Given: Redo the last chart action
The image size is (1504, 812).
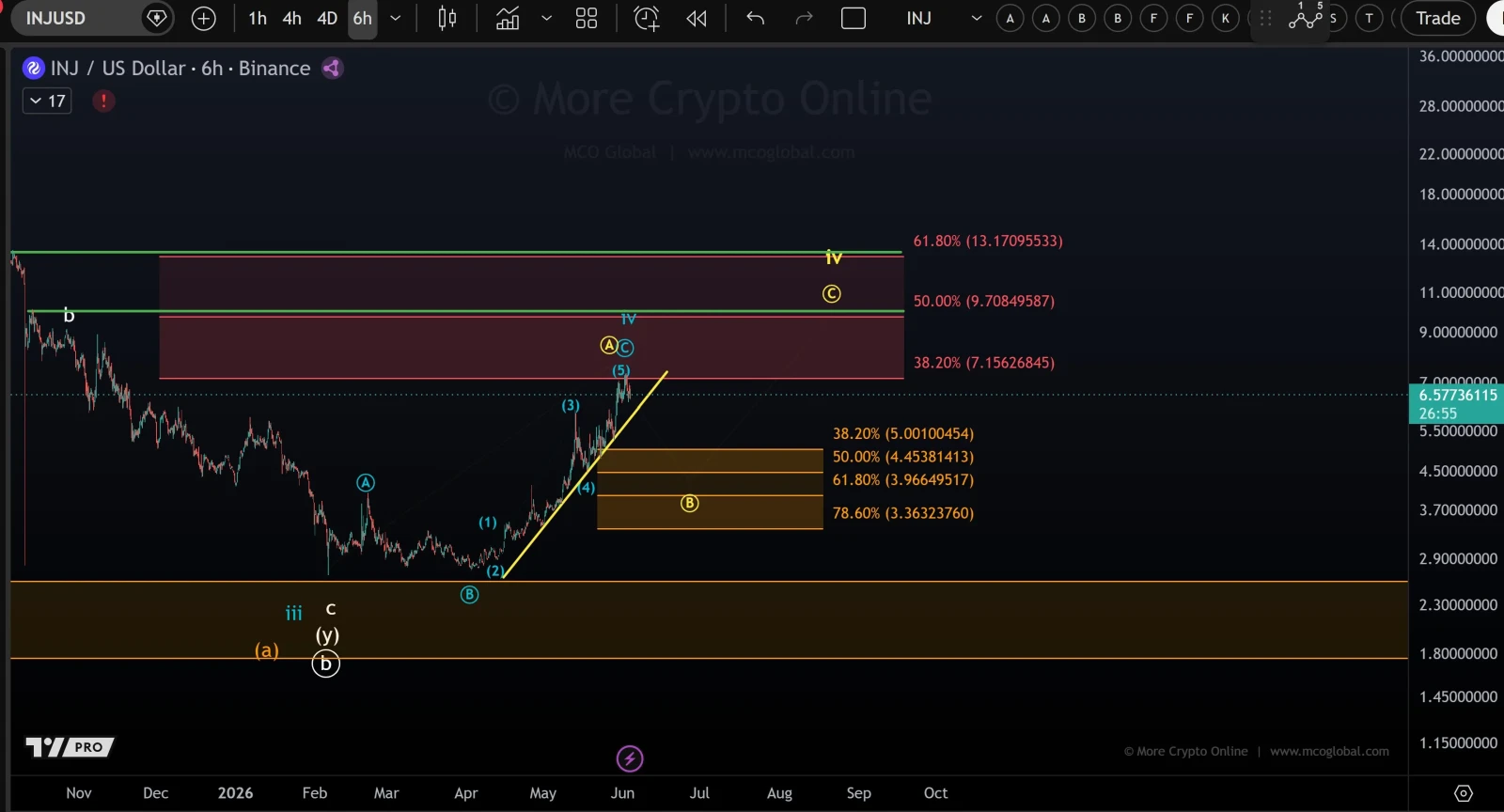Looking at the screenshot, I should [804, 18].
